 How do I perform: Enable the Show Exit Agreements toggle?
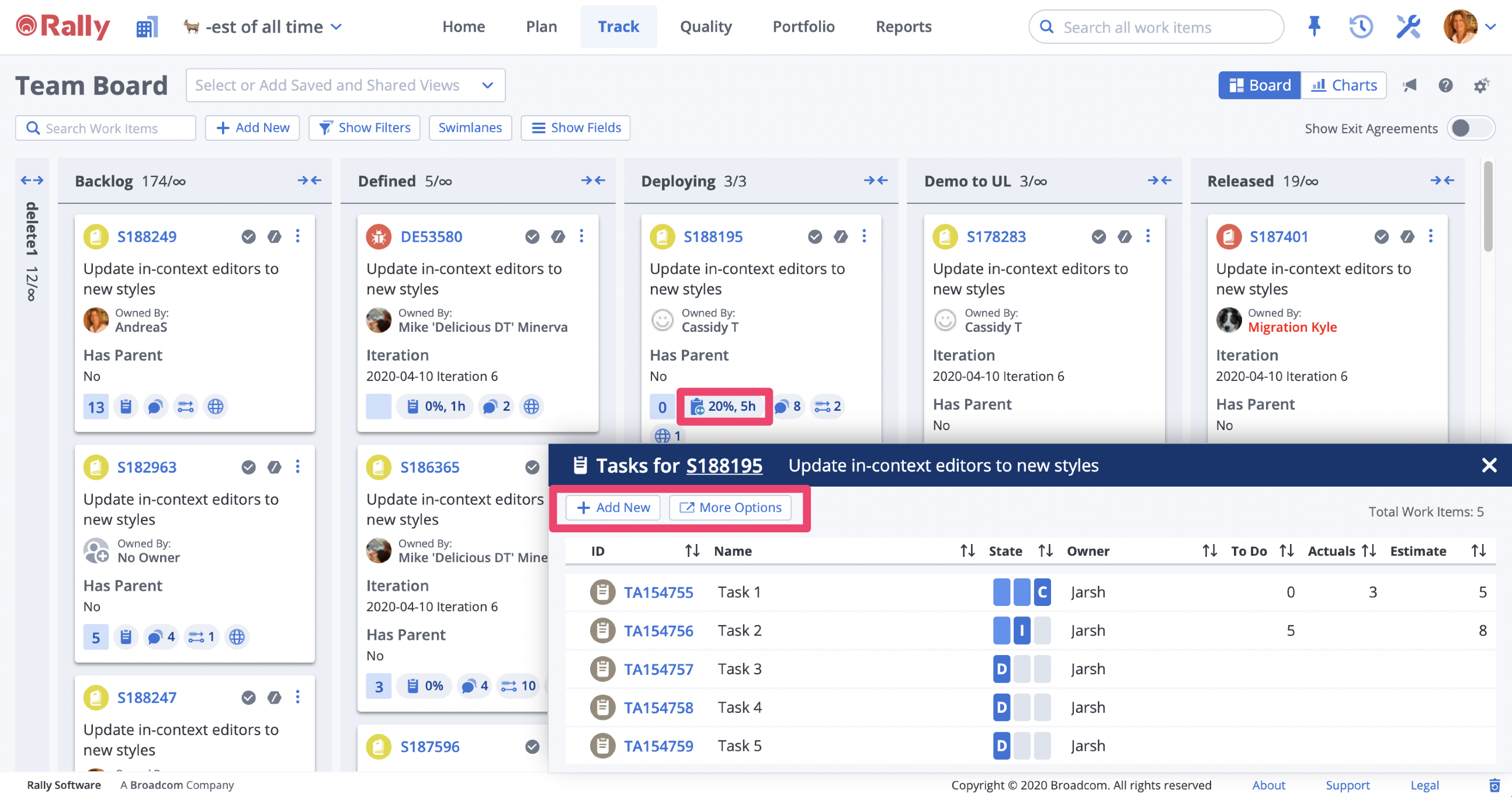1471,128
